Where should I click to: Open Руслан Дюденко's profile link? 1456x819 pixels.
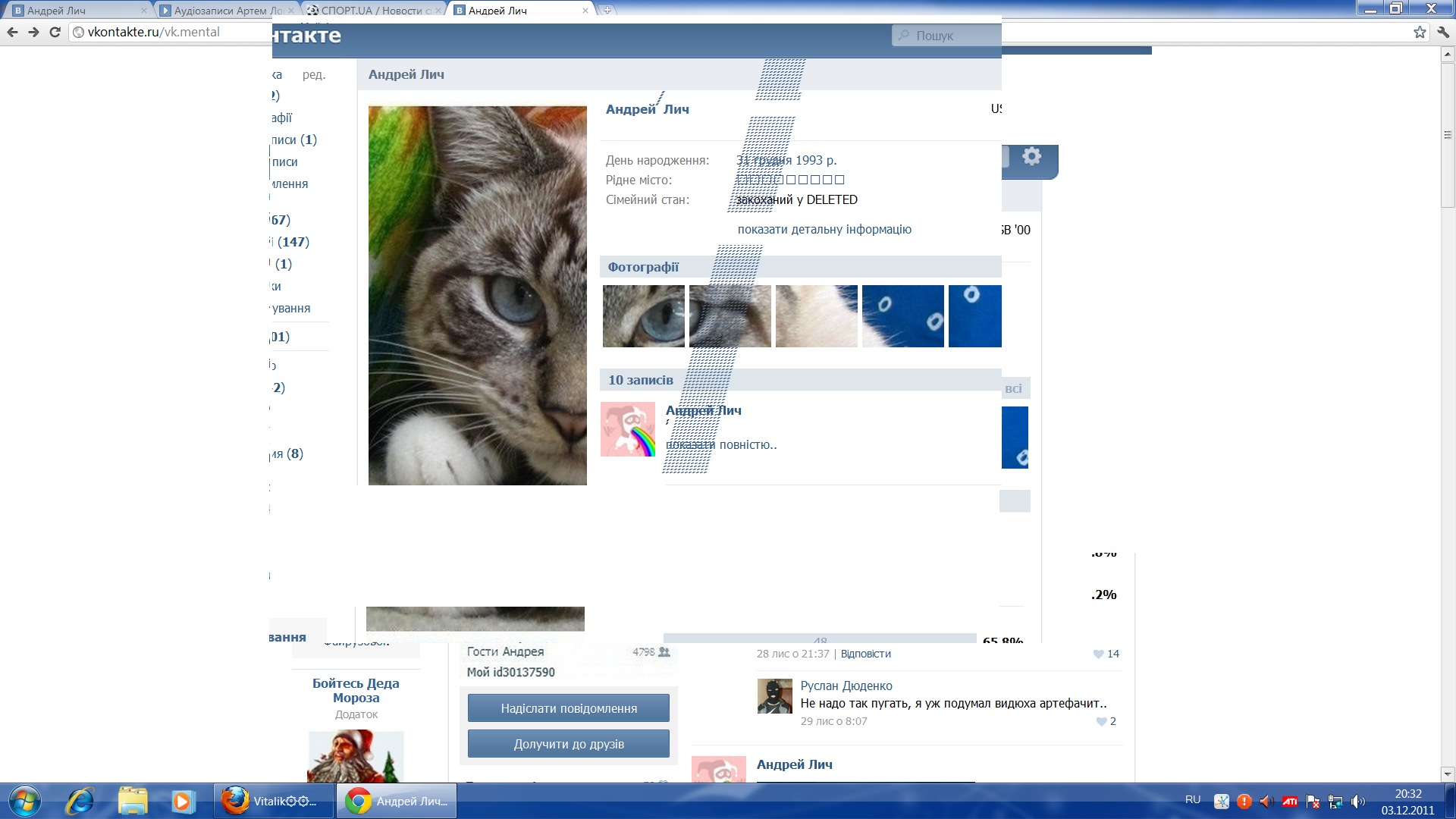coord(846,686)
